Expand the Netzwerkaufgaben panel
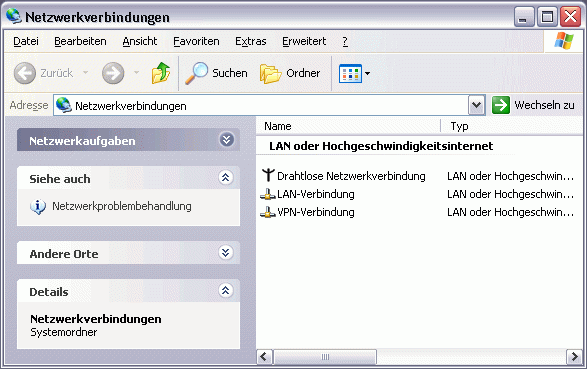 [x=226, y=140]
